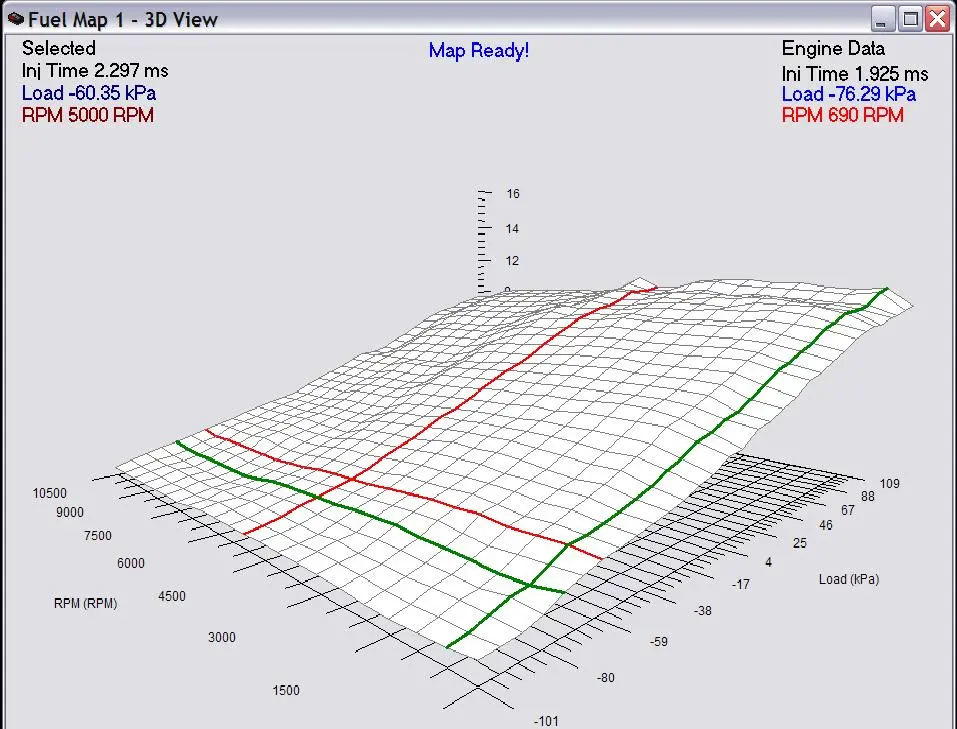Select the red RPM 5000 RPM value
The image size is (957, 729).
88,115
